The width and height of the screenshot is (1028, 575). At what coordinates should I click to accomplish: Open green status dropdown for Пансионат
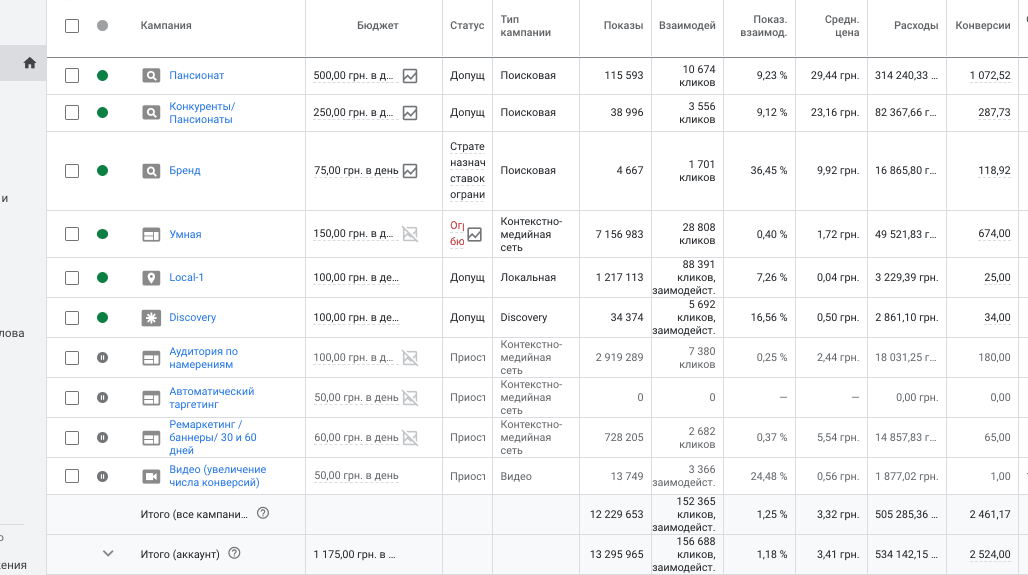point(102,75)
